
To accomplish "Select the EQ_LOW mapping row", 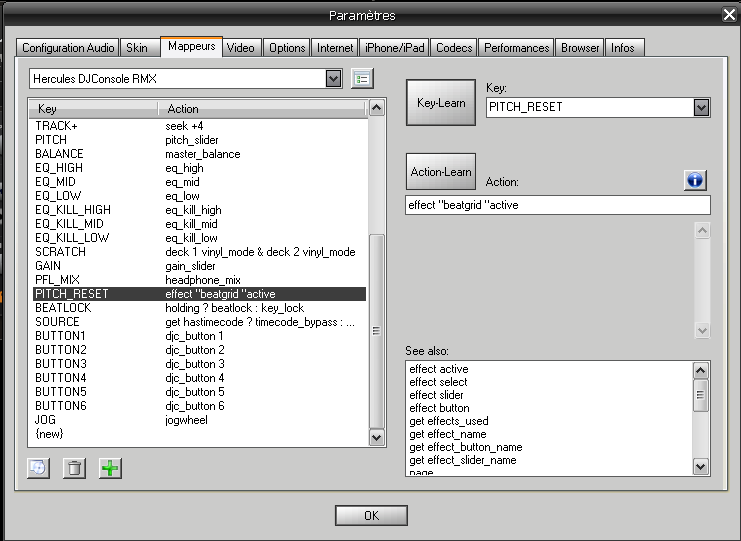I will [x=199, y=196].
